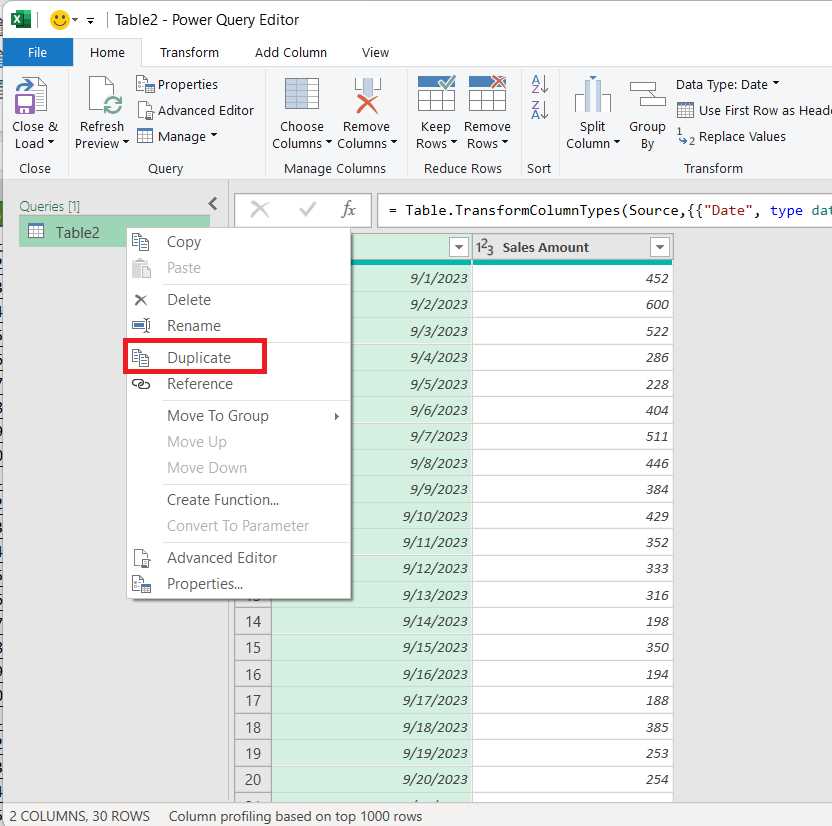Click the fx function icon
The height and width of the screenshot is (826, 832).
tap(348, 210)
